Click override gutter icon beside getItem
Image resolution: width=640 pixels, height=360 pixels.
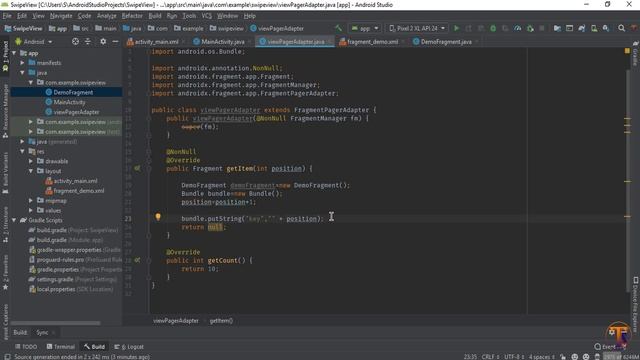(x=137, y=168)
